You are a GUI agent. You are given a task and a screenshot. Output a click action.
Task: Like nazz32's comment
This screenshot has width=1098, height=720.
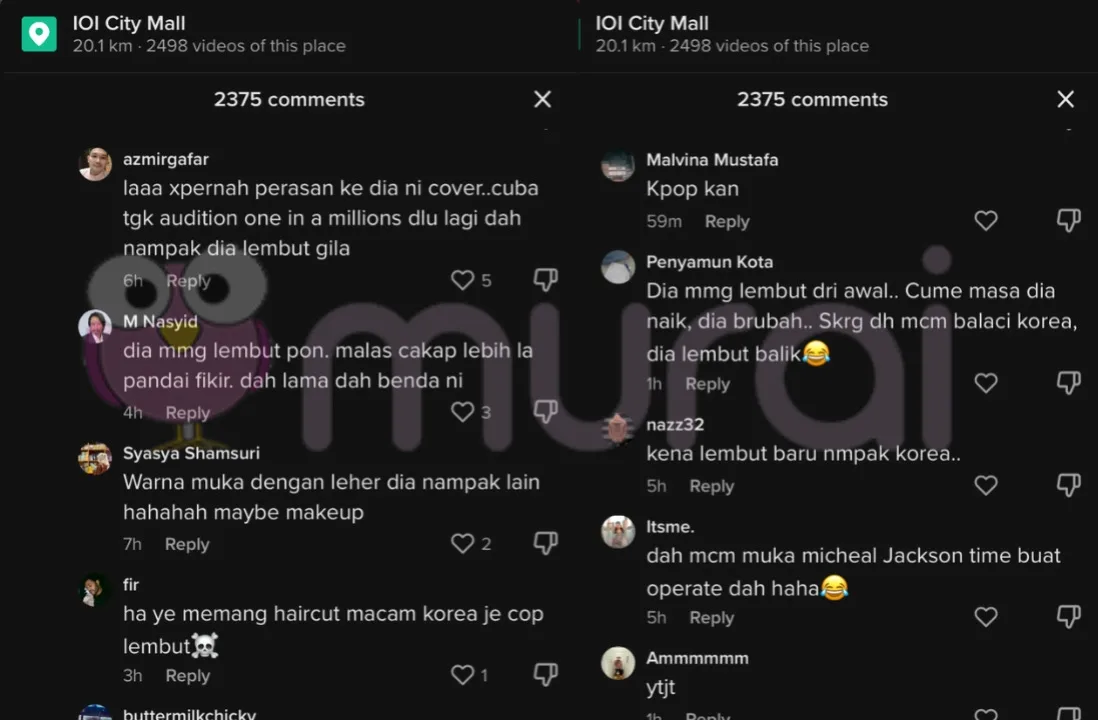pyautogui.click(x=986, y=485)
